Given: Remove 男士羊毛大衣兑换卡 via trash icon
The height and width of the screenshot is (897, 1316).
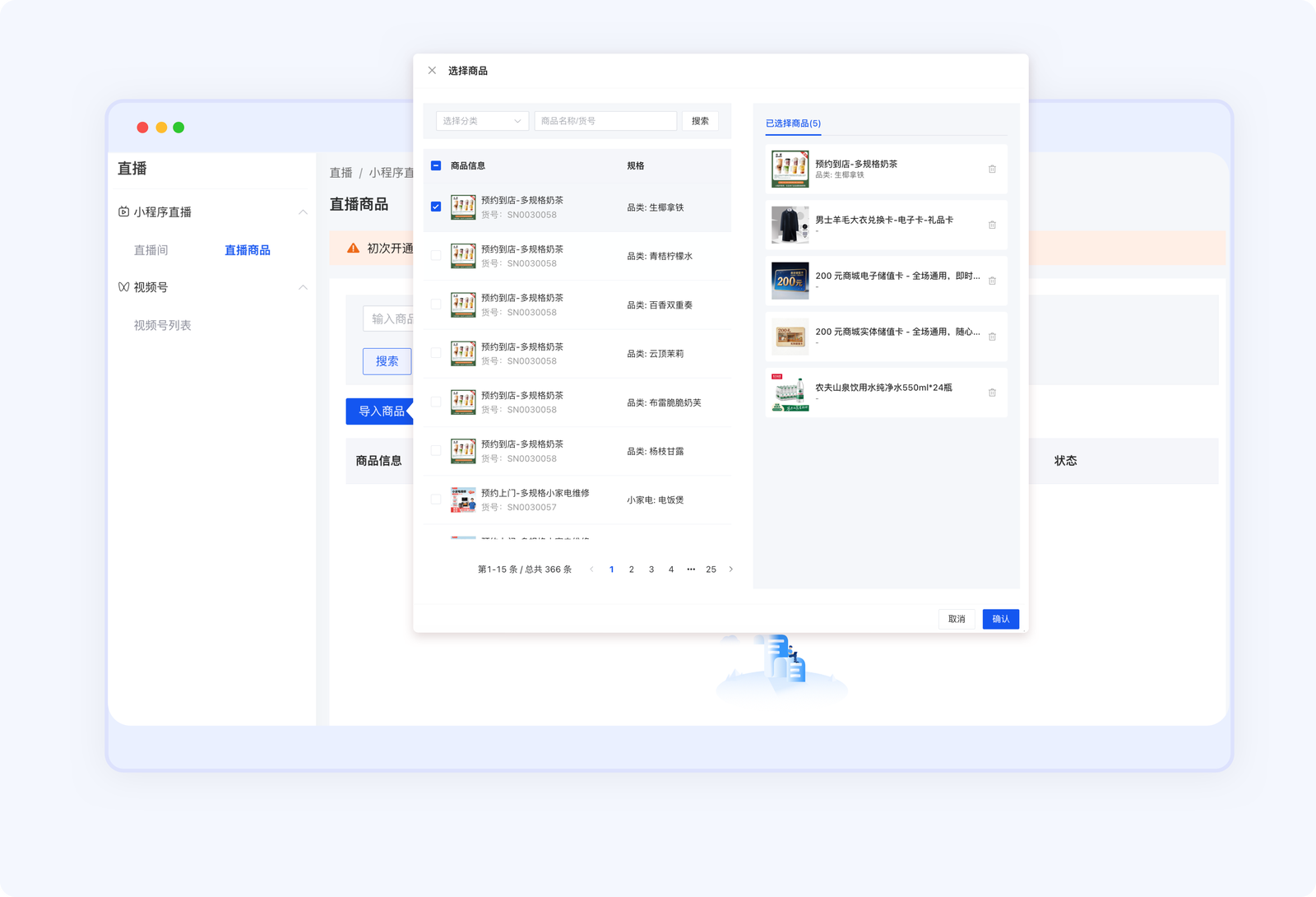Looking at the screenshot, I should pyautogui.click(x=992, y=225).
